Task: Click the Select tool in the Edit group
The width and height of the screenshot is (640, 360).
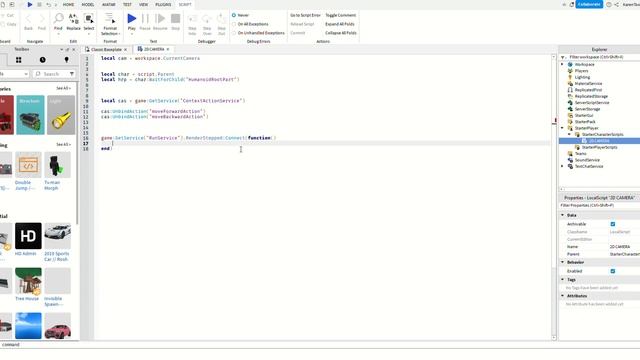Action: 89,18
